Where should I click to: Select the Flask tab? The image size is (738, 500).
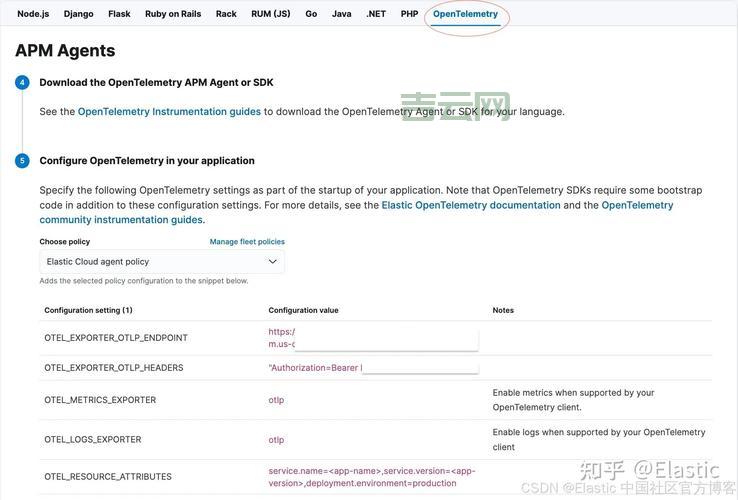[x=119, y=14]
